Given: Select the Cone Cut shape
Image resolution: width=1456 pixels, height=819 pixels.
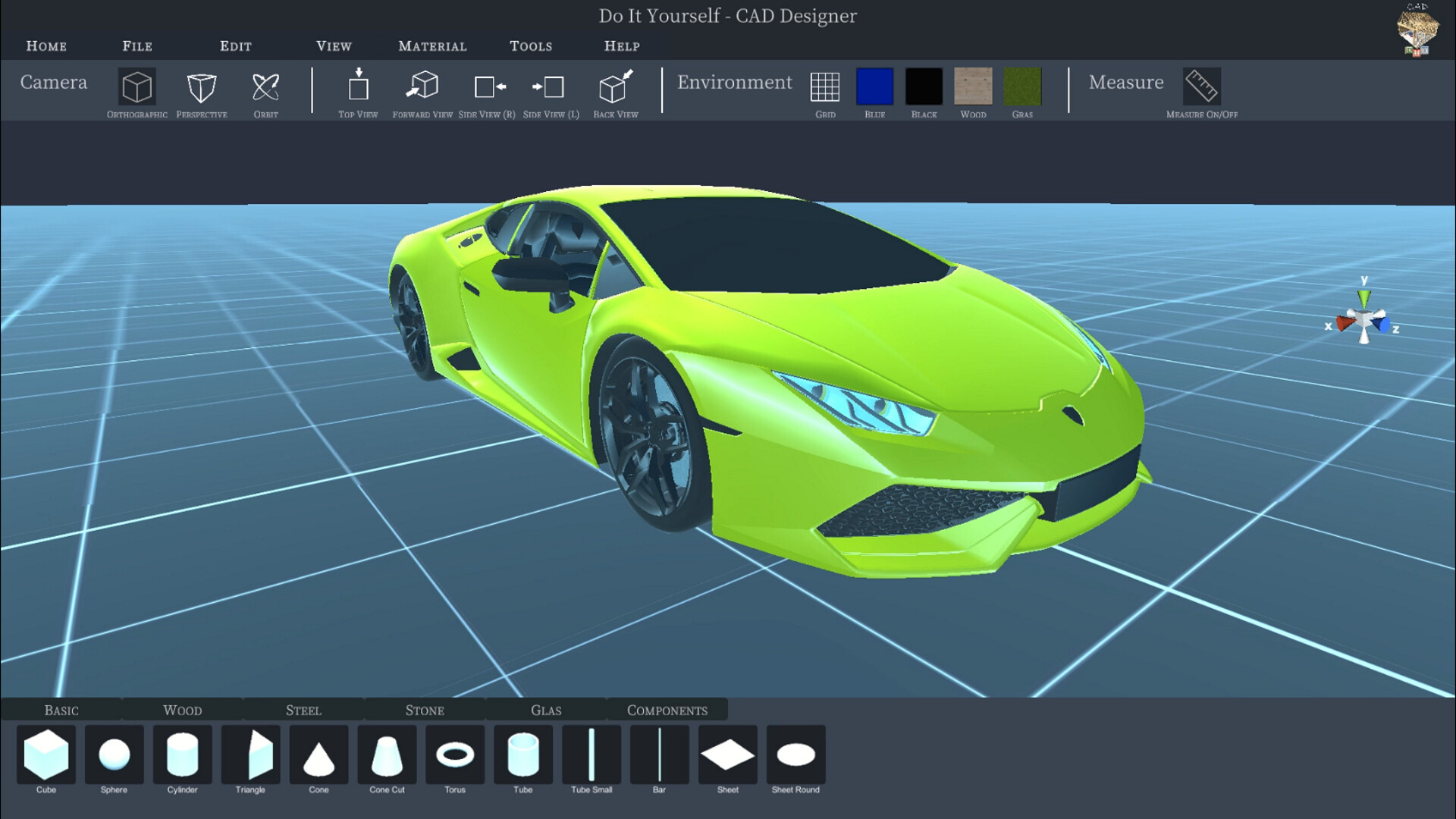Looking at the screenshot, I should (386, 756).
